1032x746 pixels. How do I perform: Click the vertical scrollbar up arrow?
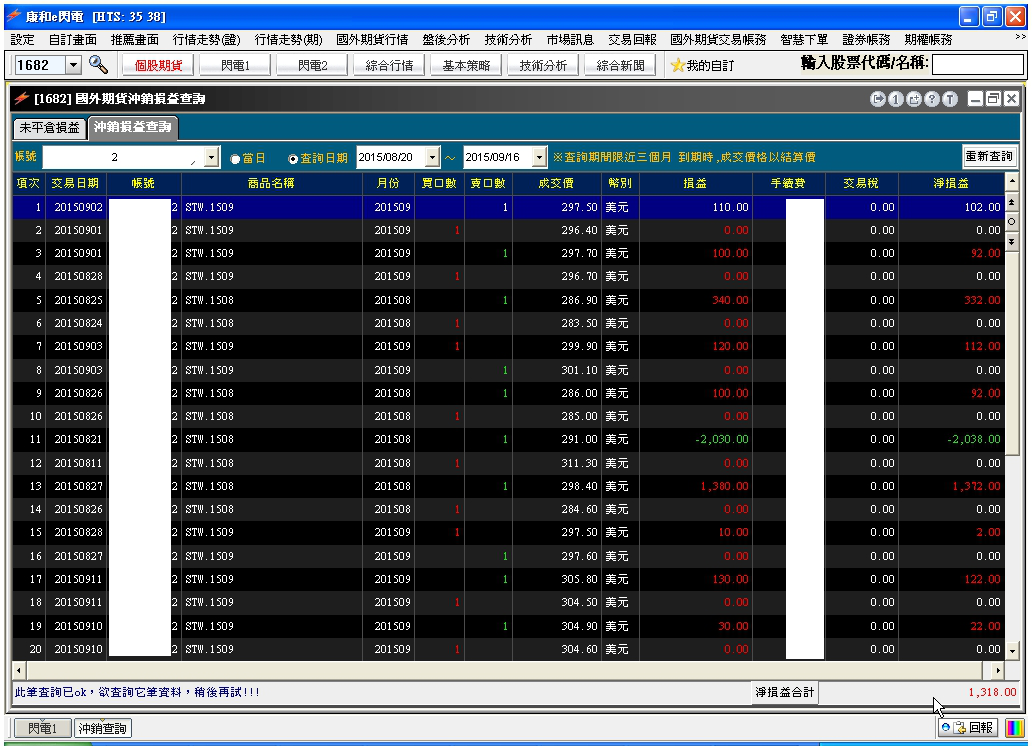[x=1012, y=181]
